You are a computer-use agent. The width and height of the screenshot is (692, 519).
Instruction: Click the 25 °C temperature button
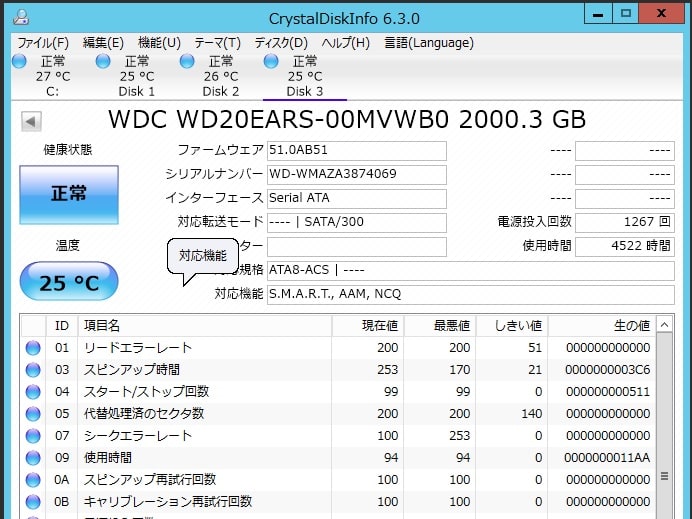[x=69, y=282]
